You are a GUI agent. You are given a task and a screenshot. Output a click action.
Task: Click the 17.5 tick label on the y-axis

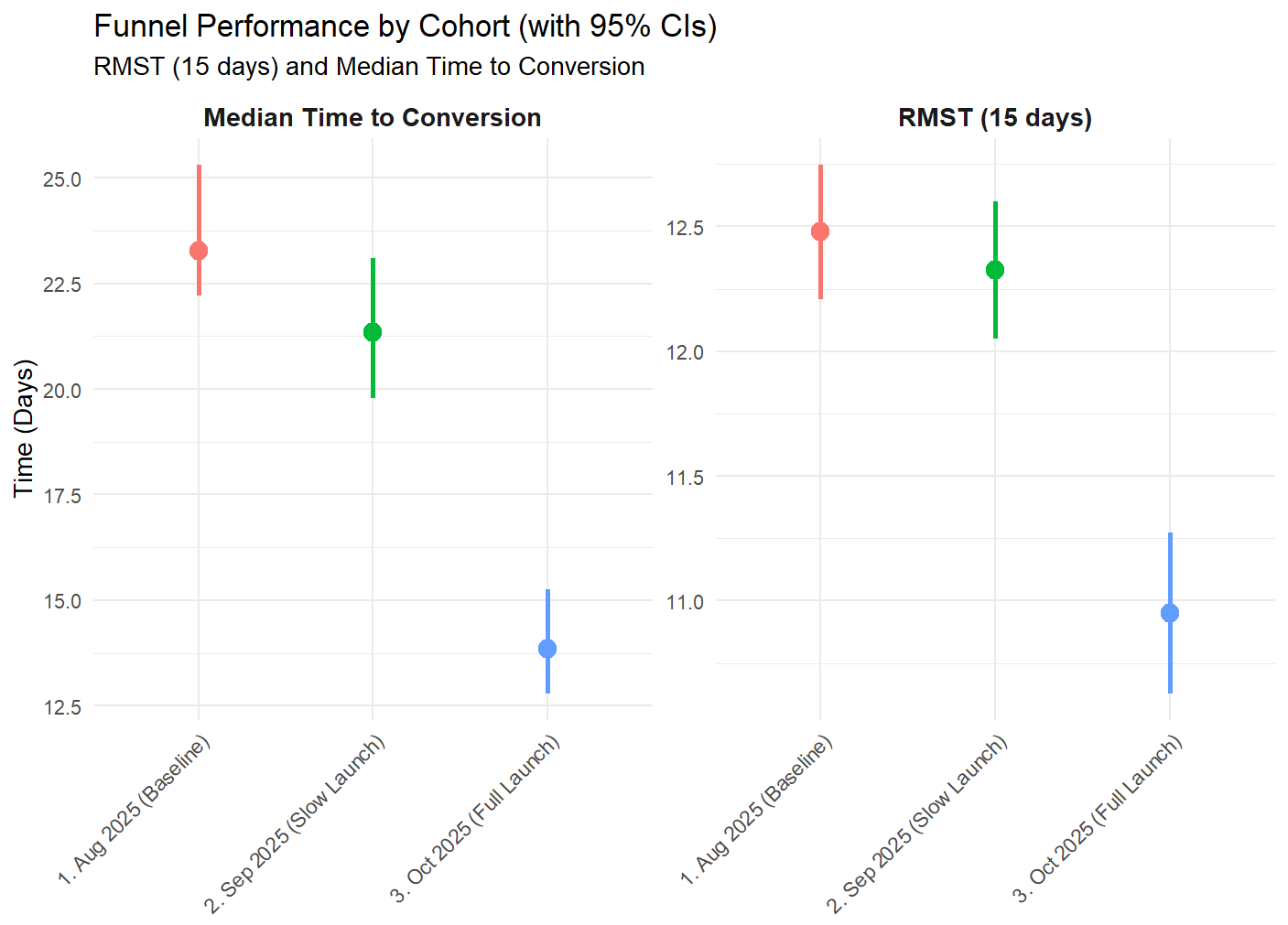click(62, 496)
